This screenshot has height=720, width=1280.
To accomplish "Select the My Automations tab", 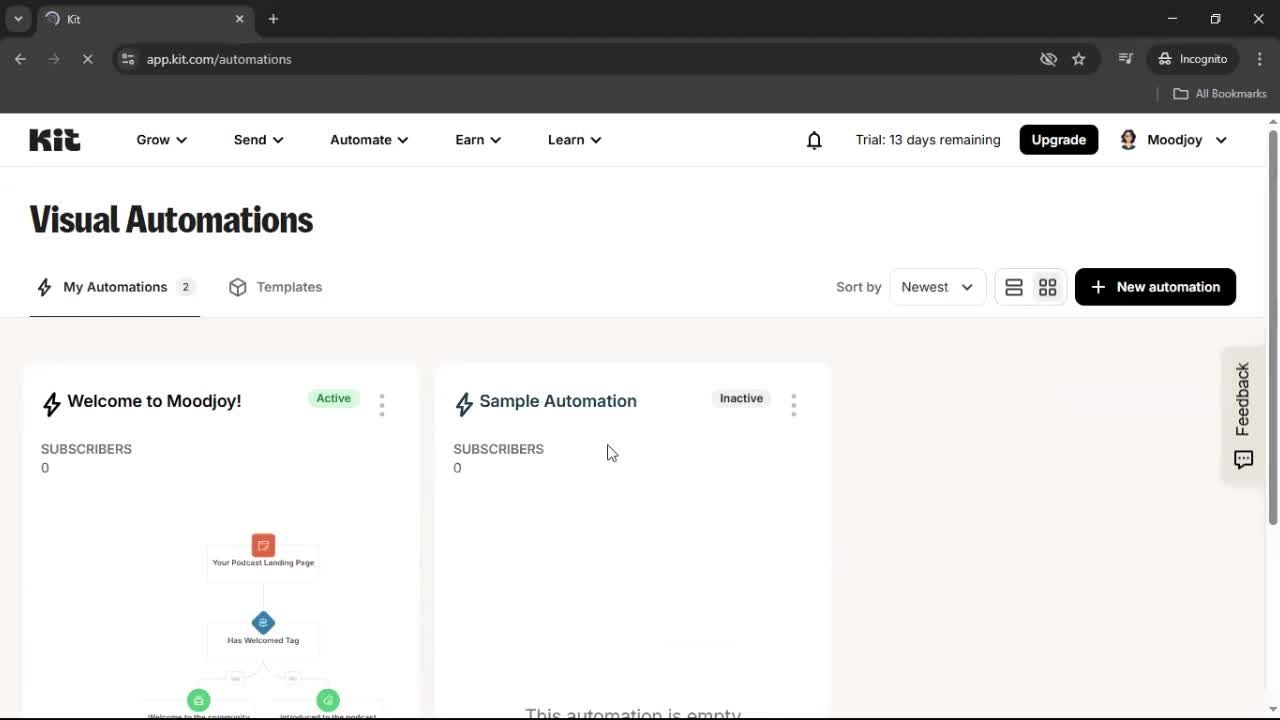I will point(114,287).
